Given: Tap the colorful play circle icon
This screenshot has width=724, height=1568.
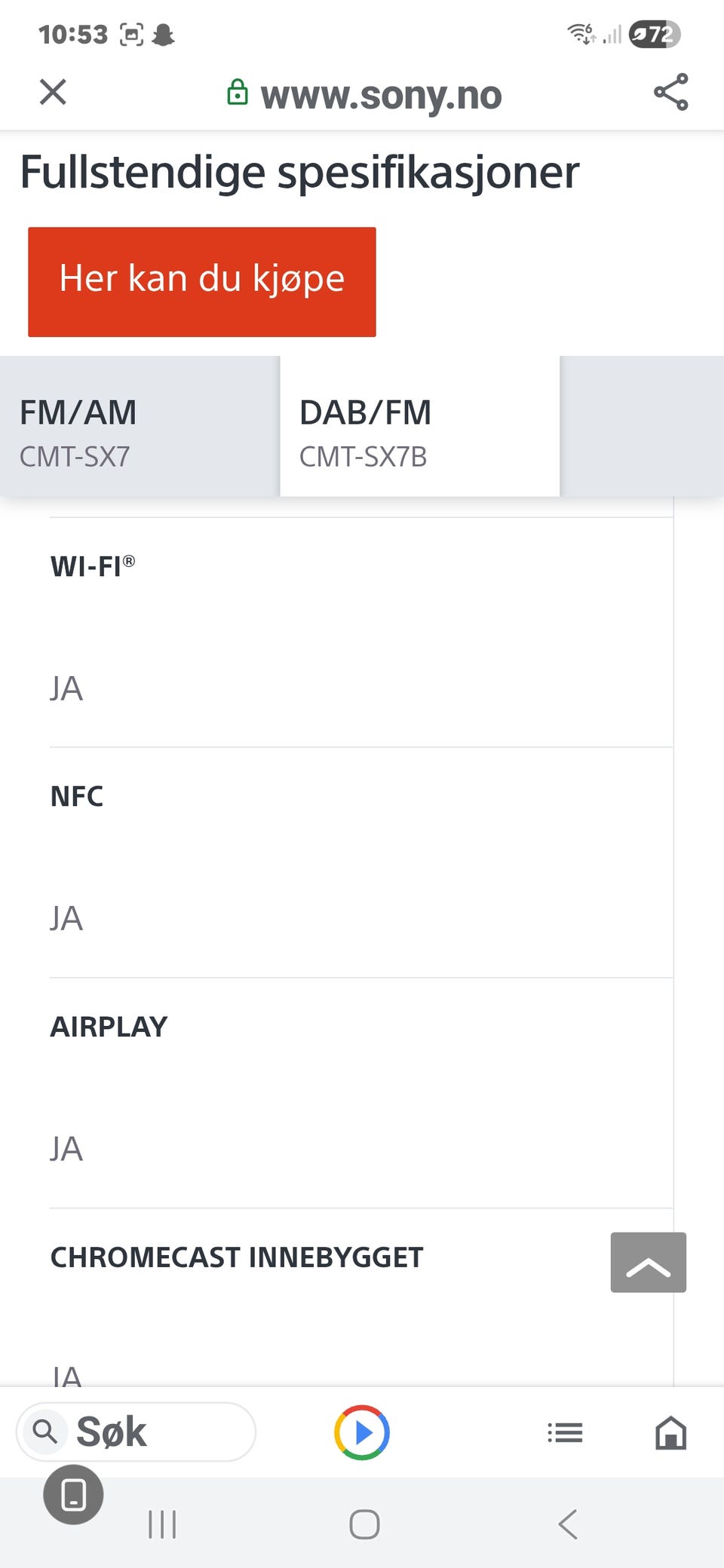Looking at the screenshot, I should (x=362, y=1432).
